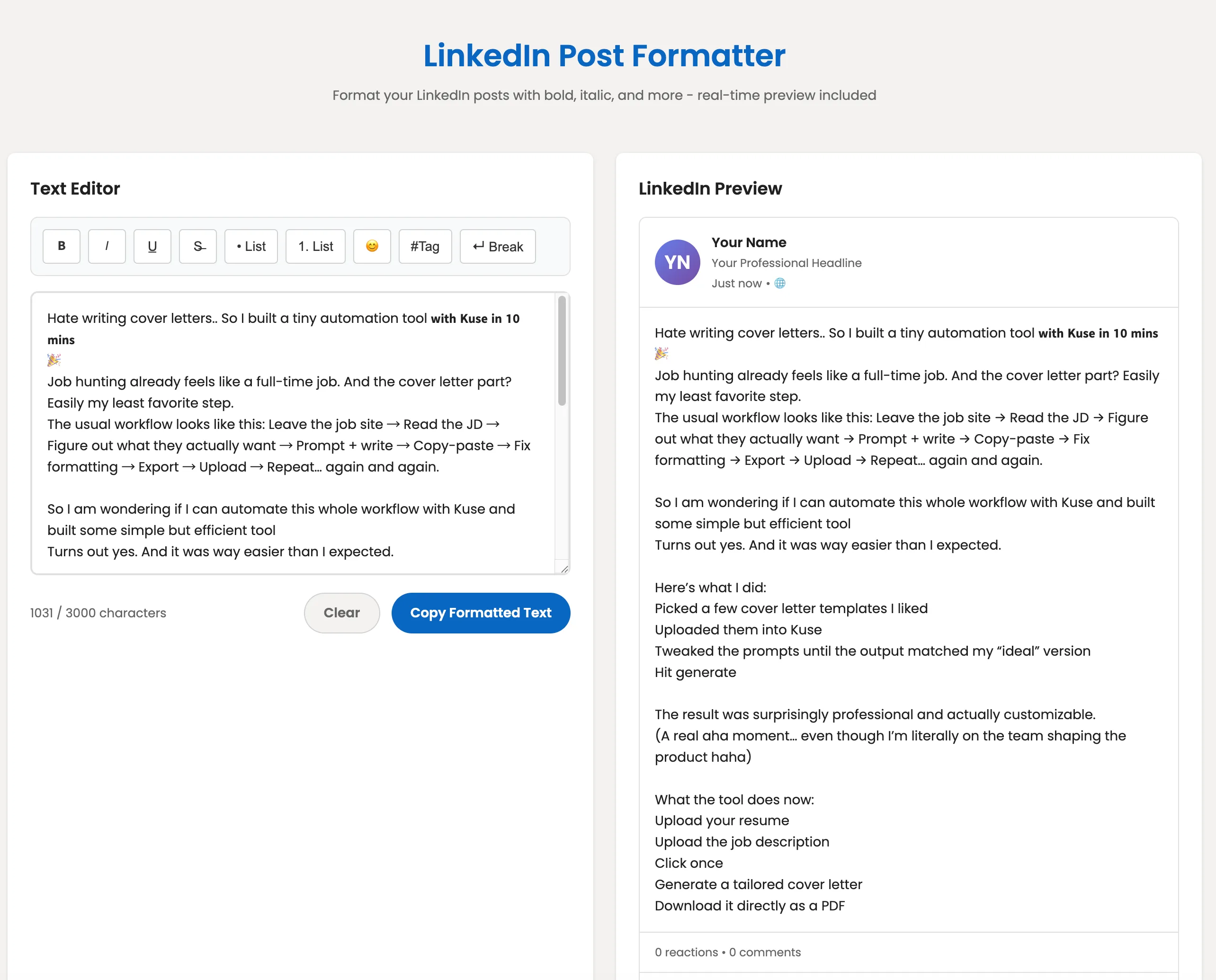Toggle underline formatting button
This screenshot has width=1216, height=980.
coord(152,246)
